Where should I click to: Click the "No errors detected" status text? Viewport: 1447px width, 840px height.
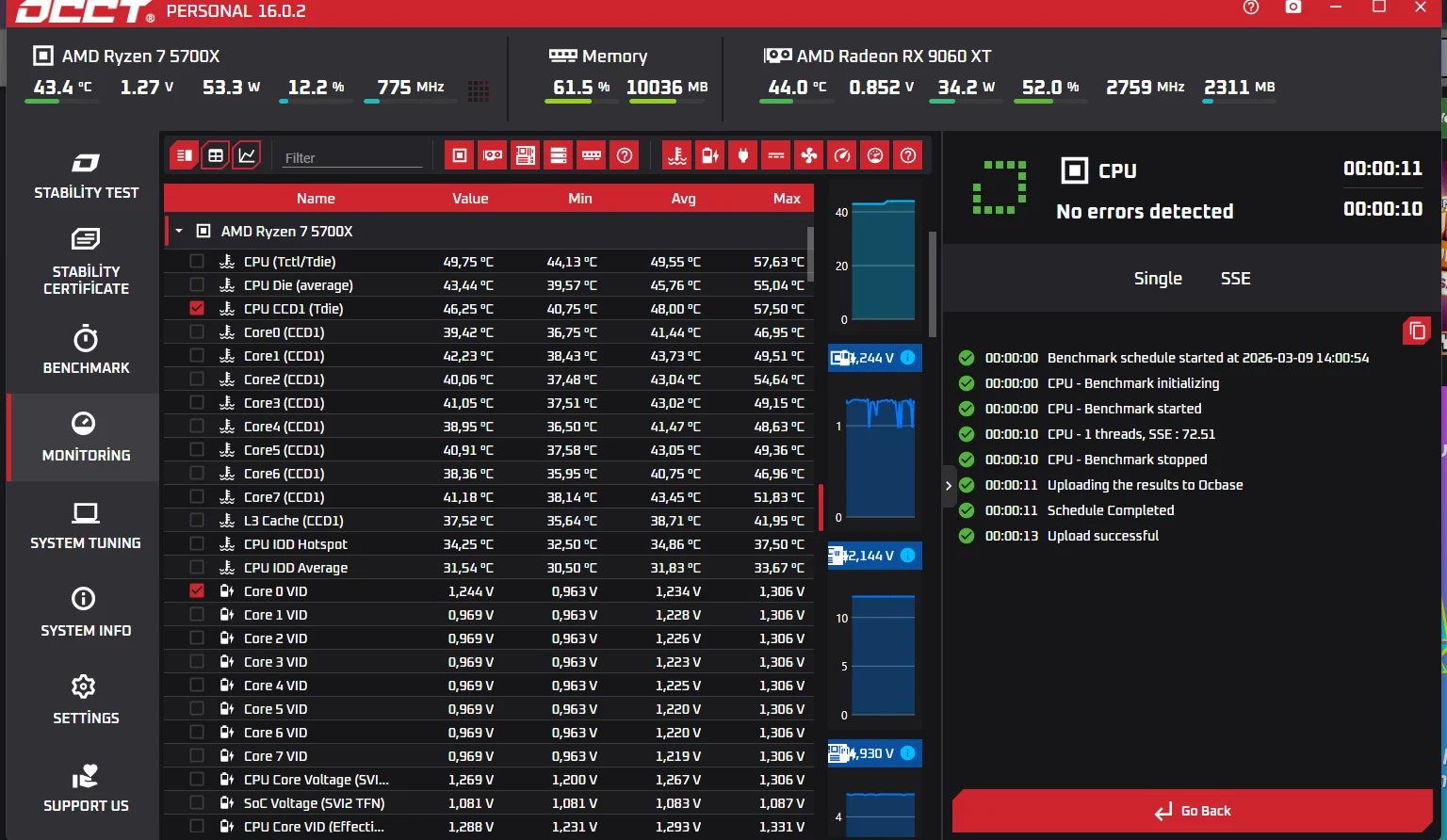point(1145,211)
